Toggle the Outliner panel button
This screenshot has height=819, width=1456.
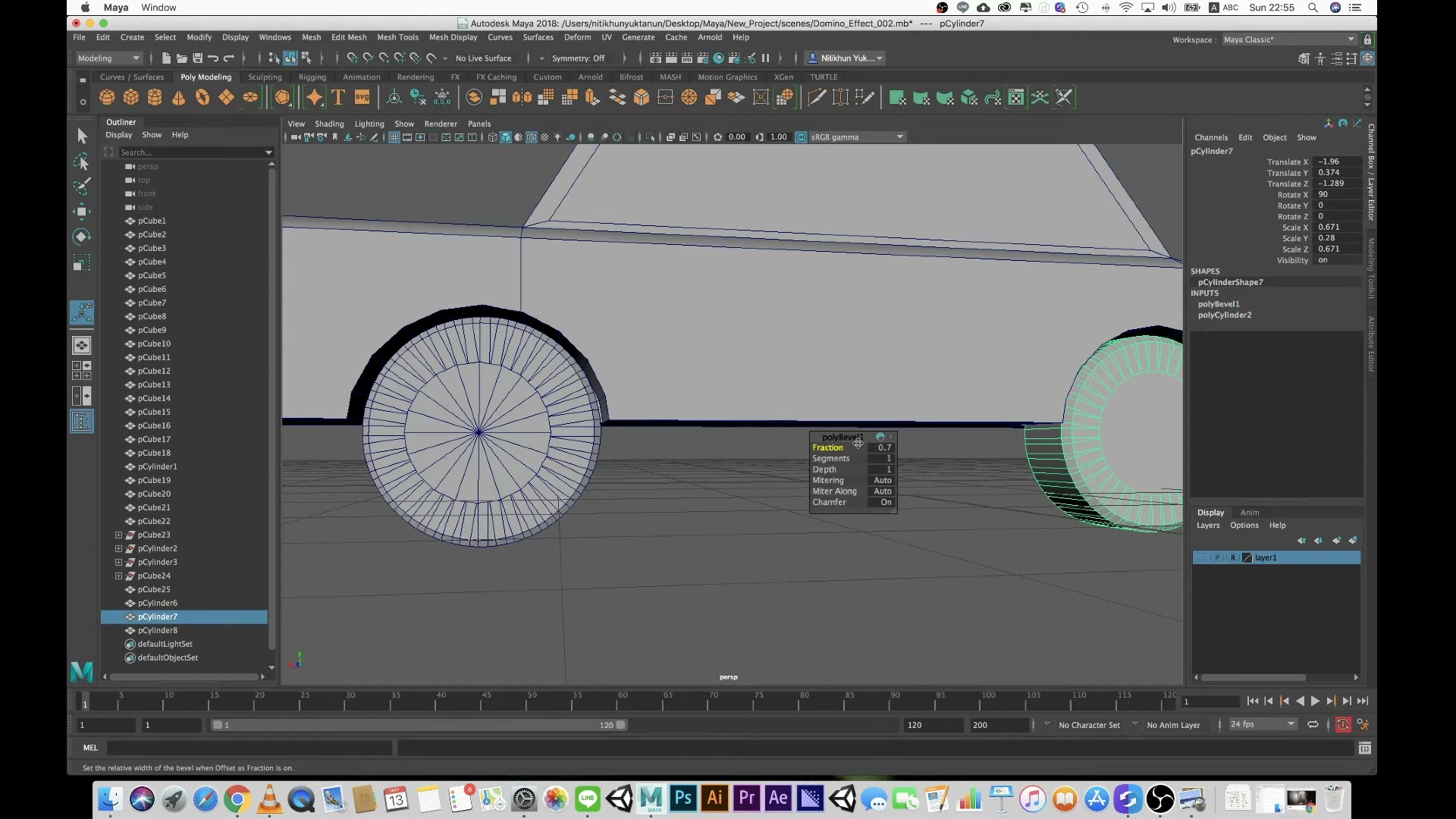[x=82, y=422]
